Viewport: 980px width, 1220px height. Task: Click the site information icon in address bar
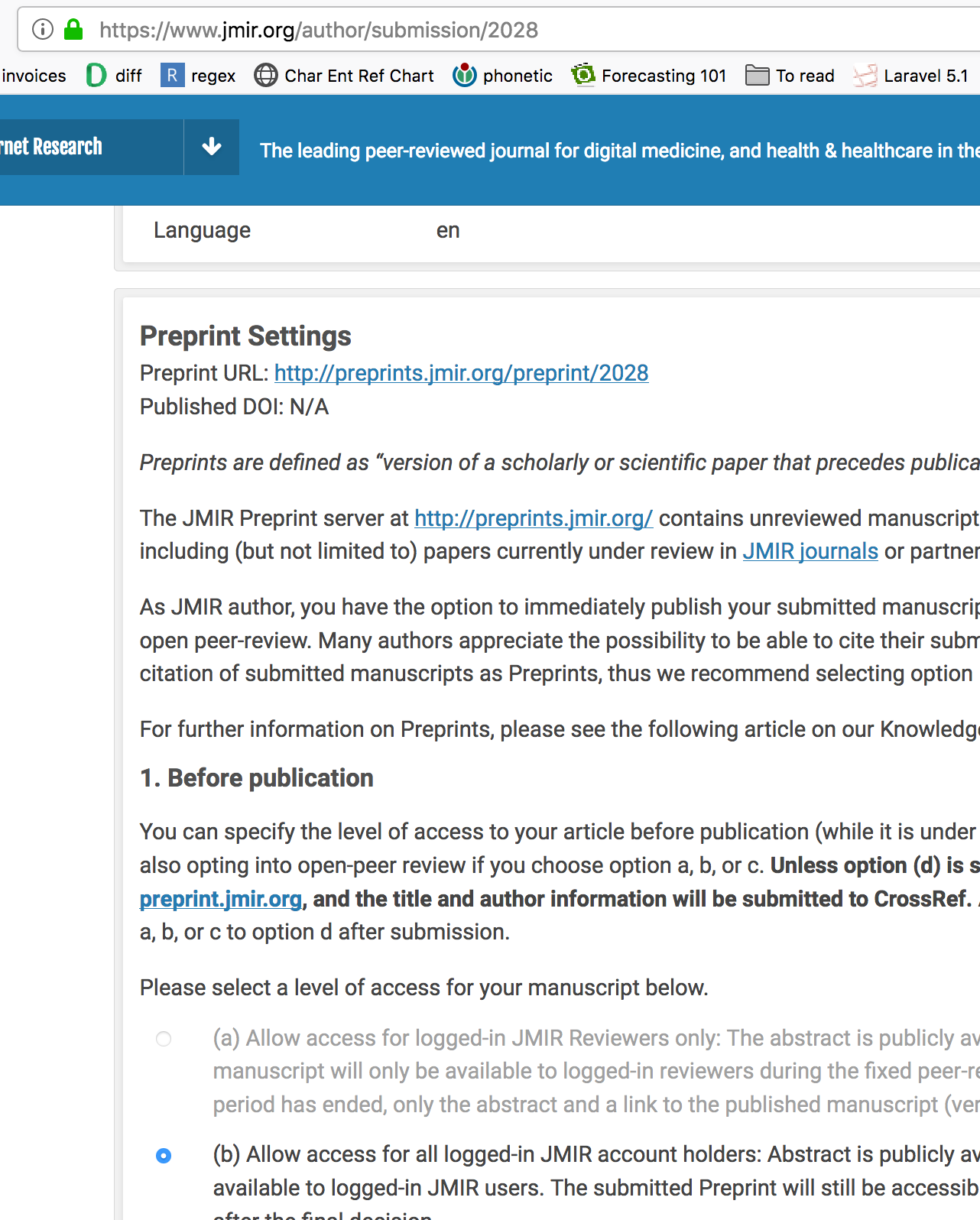pyautogui.click(x=43, y=30)
